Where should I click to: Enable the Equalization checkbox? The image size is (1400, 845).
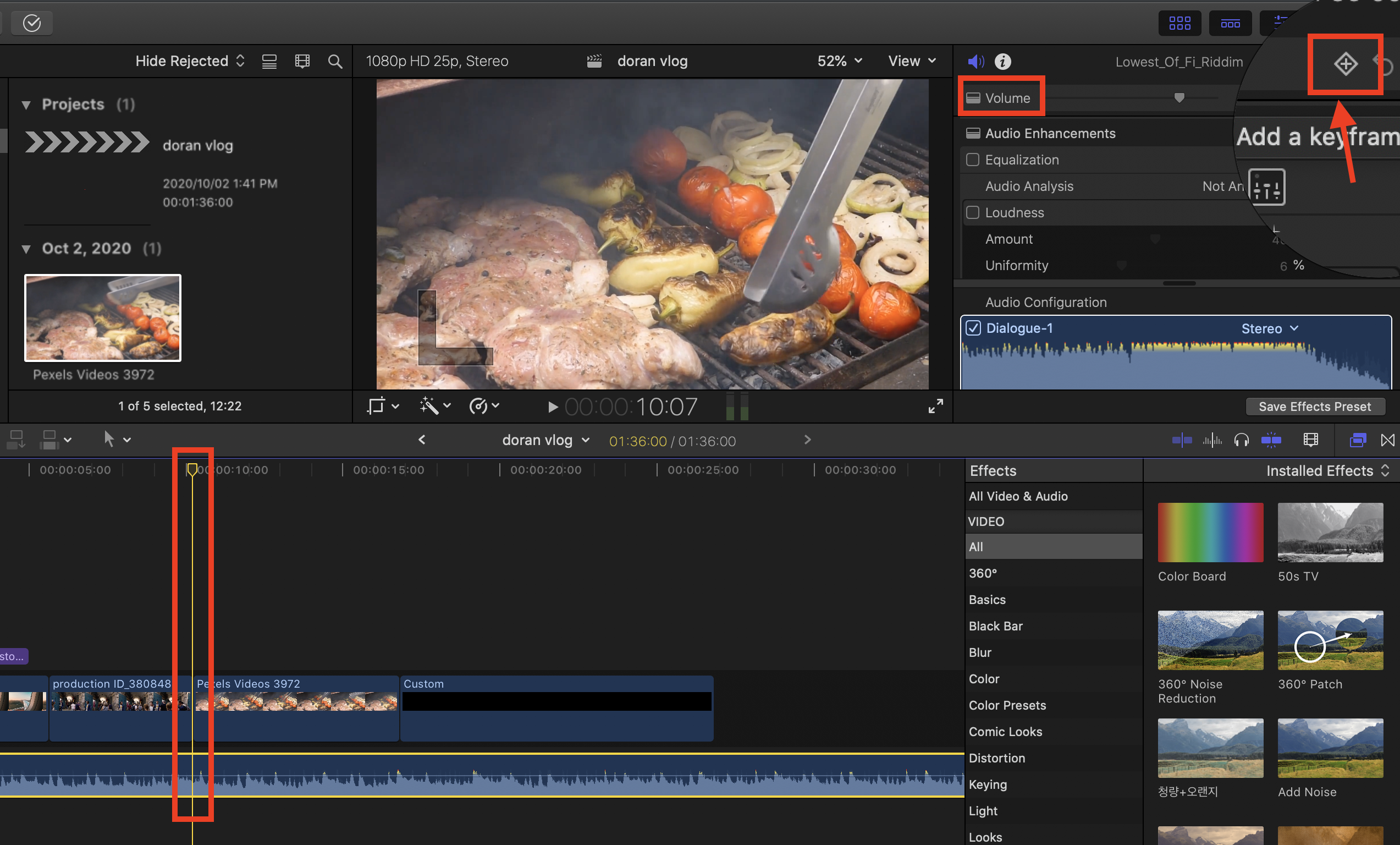[973, 160]
